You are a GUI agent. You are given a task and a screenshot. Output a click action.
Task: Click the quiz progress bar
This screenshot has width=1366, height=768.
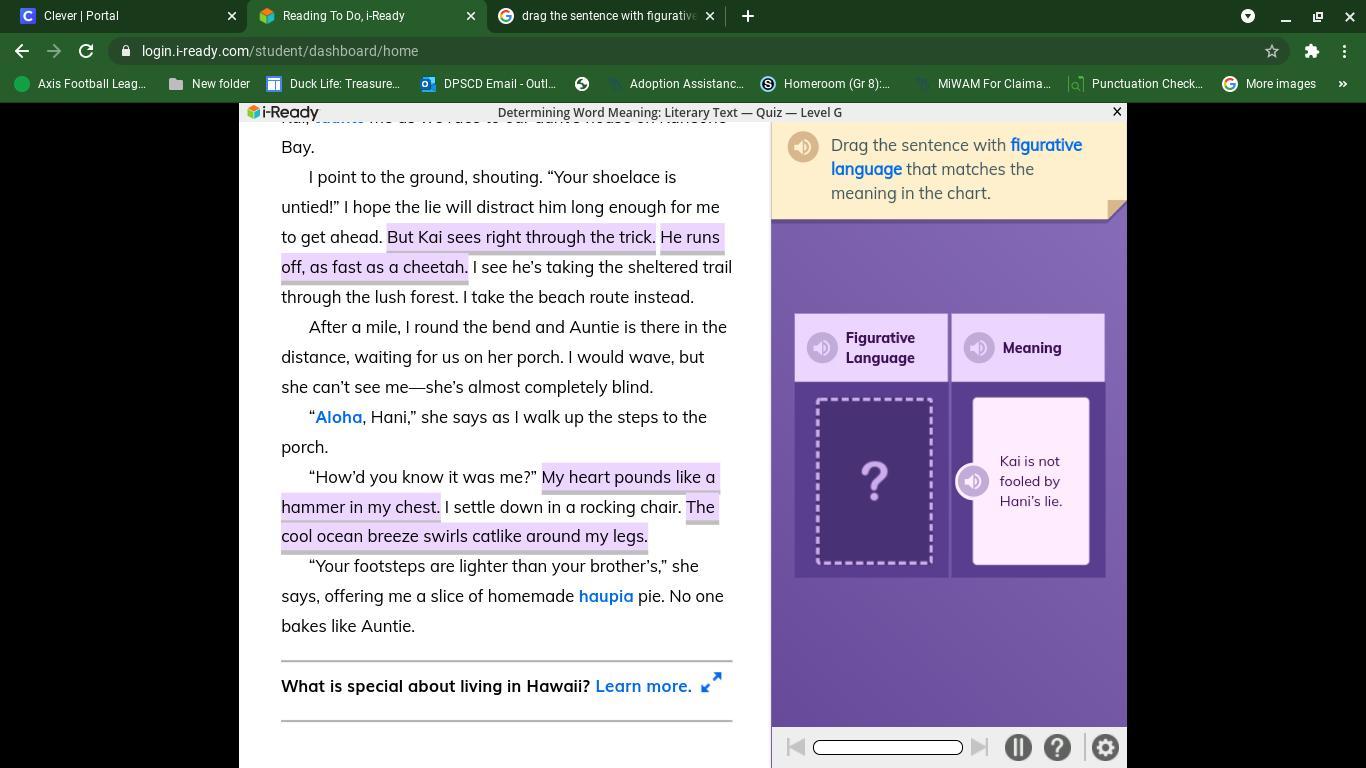click(x=887, y=747)
